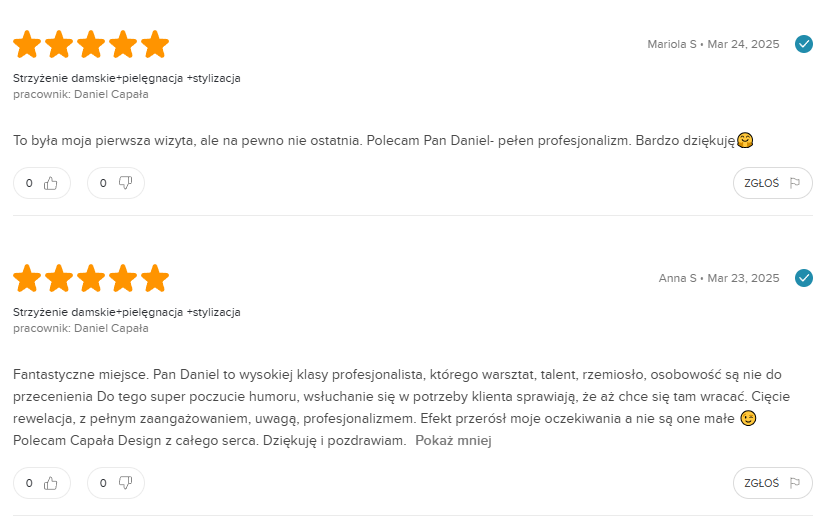Collapse Anna's review with Pokaż mniej
This screenshot has width=831, height=531.
[454, 440]
